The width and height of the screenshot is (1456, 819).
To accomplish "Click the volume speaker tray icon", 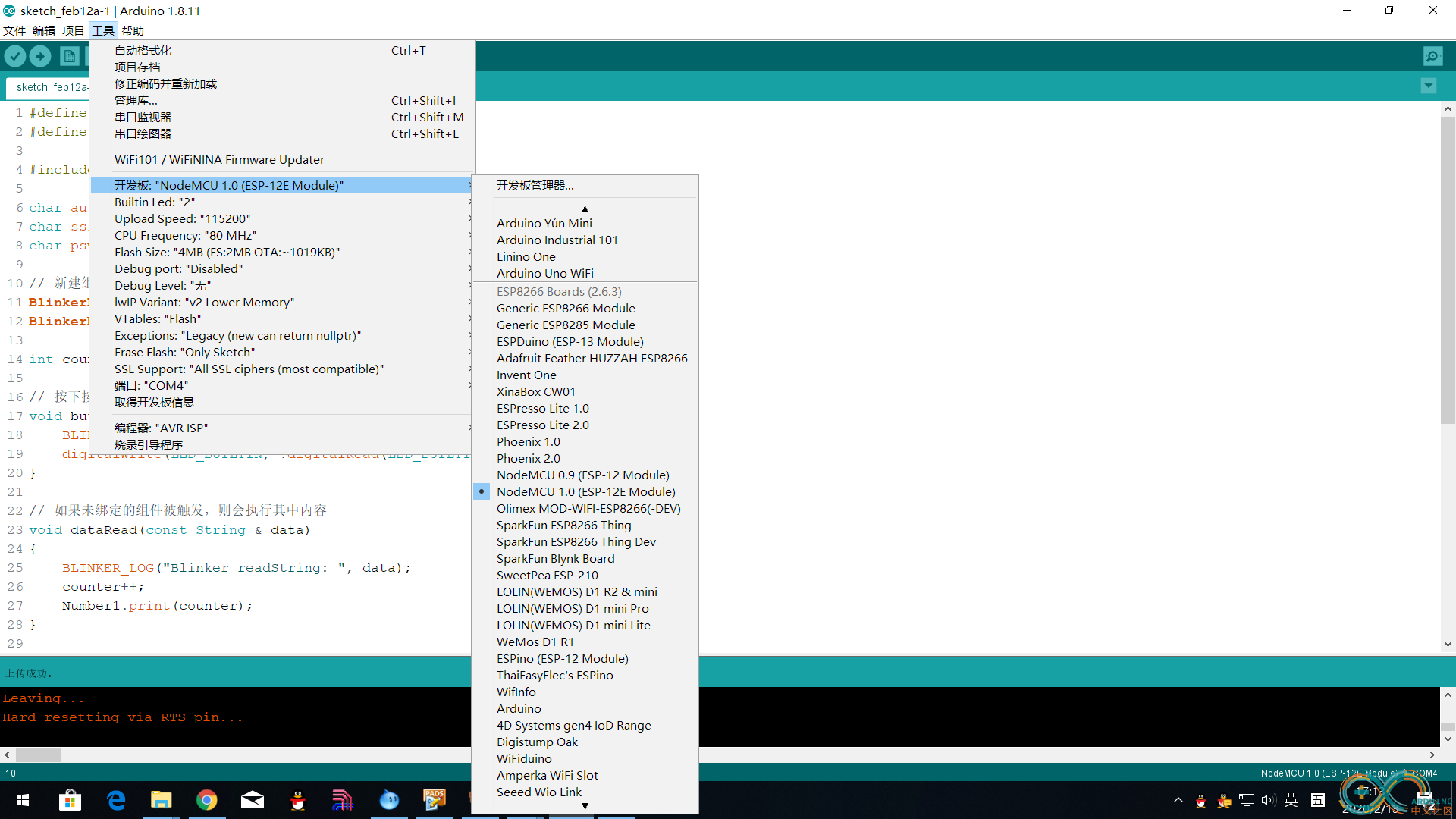I will coord(1269,800).
